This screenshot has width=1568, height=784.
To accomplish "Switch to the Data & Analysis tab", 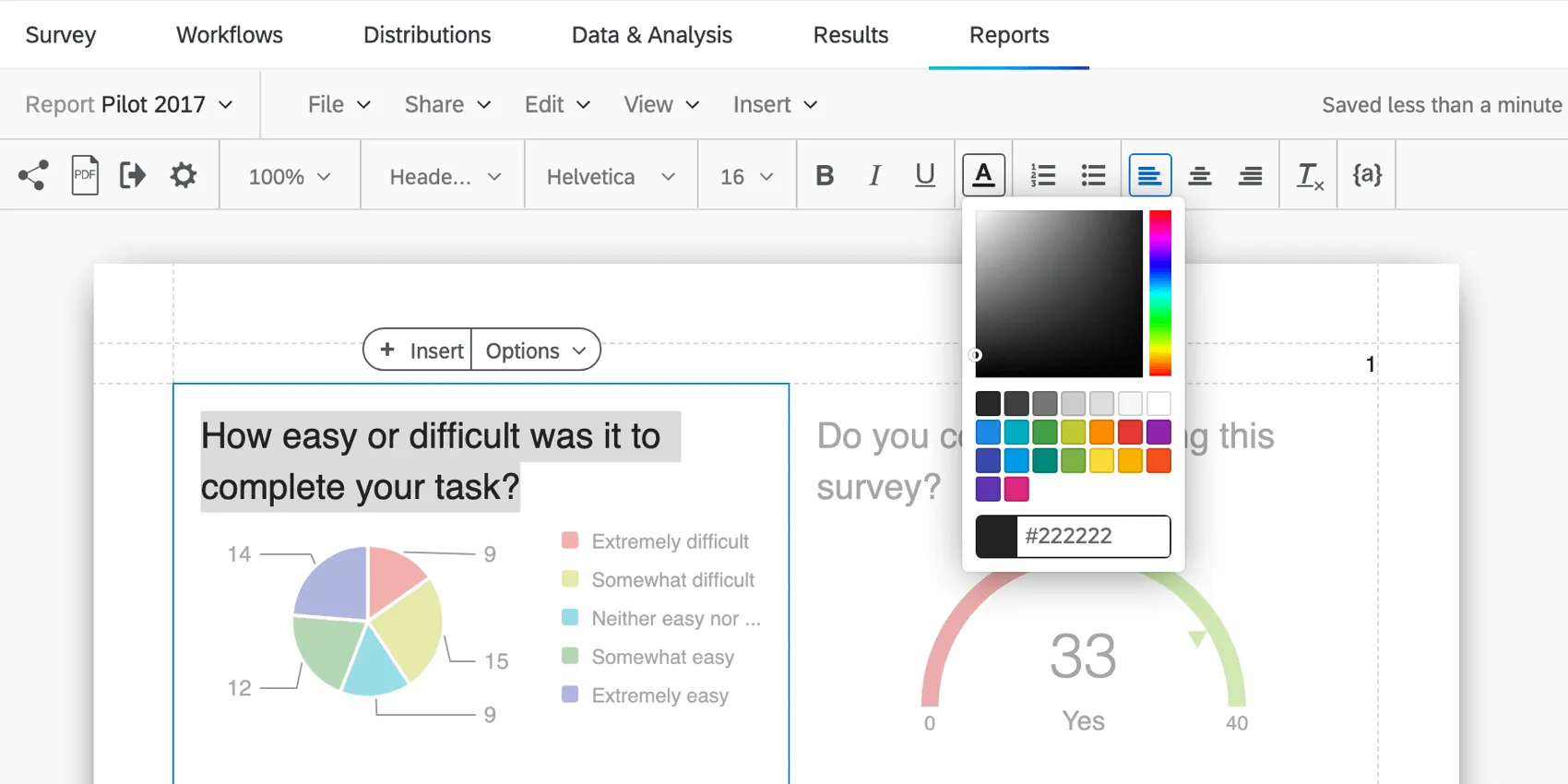I will point(652,35).
